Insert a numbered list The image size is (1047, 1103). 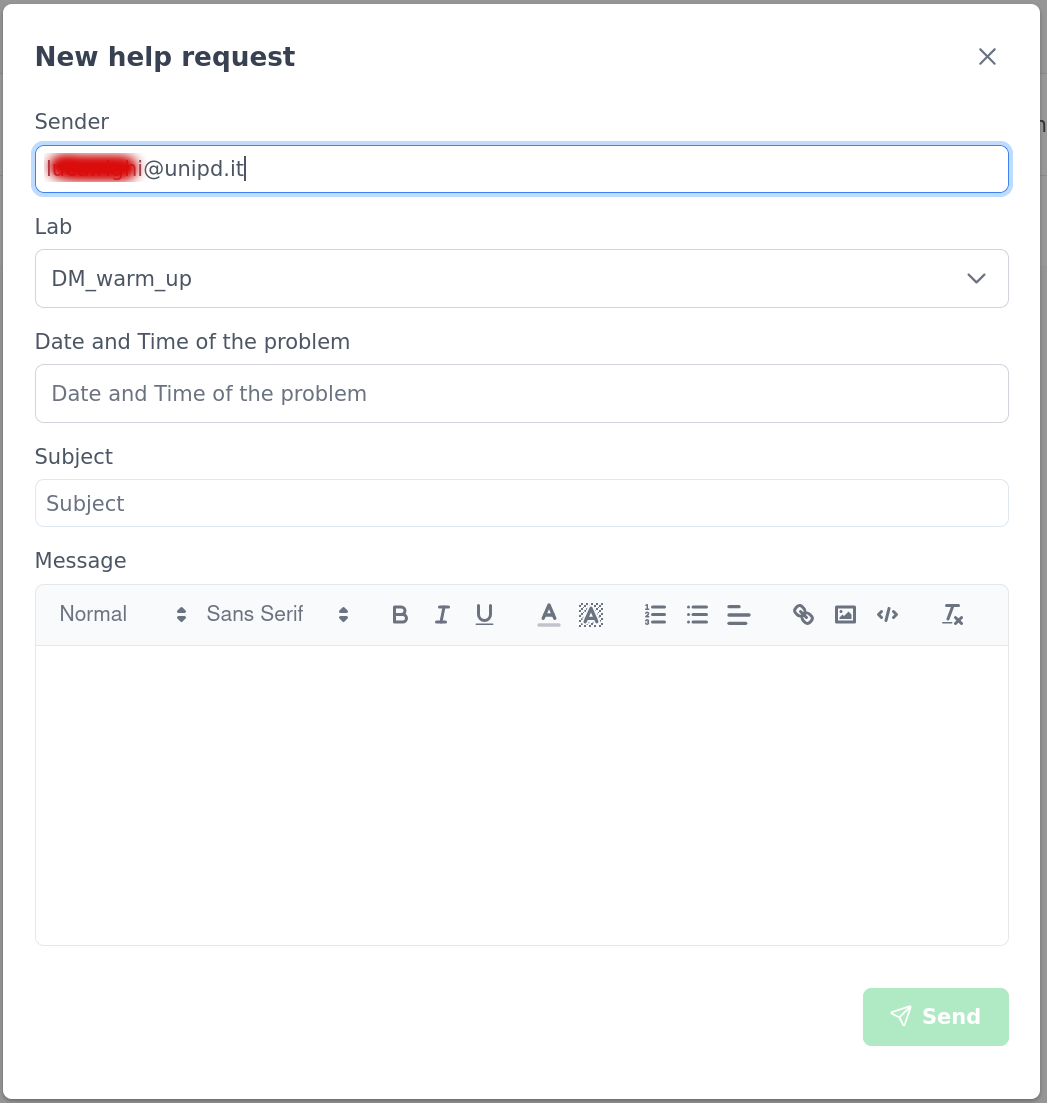pyautogui.click(x=655, y=615)
